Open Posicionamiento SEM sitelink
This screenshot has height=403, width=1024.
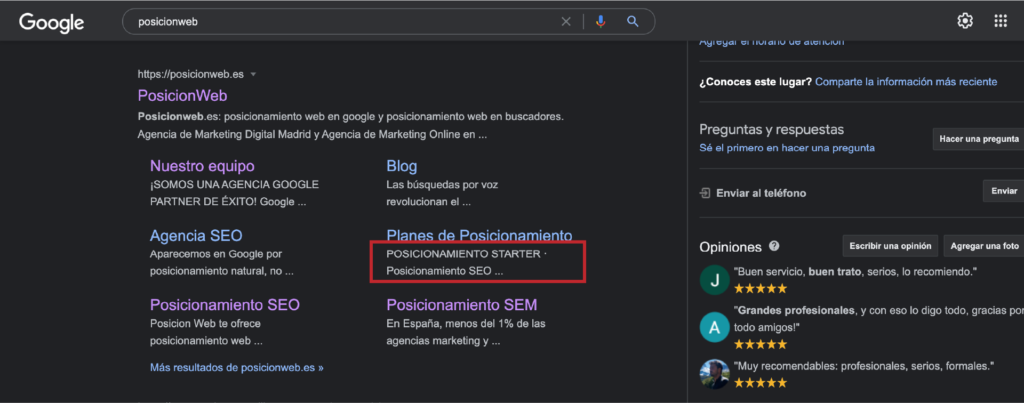tap(462, 305)
